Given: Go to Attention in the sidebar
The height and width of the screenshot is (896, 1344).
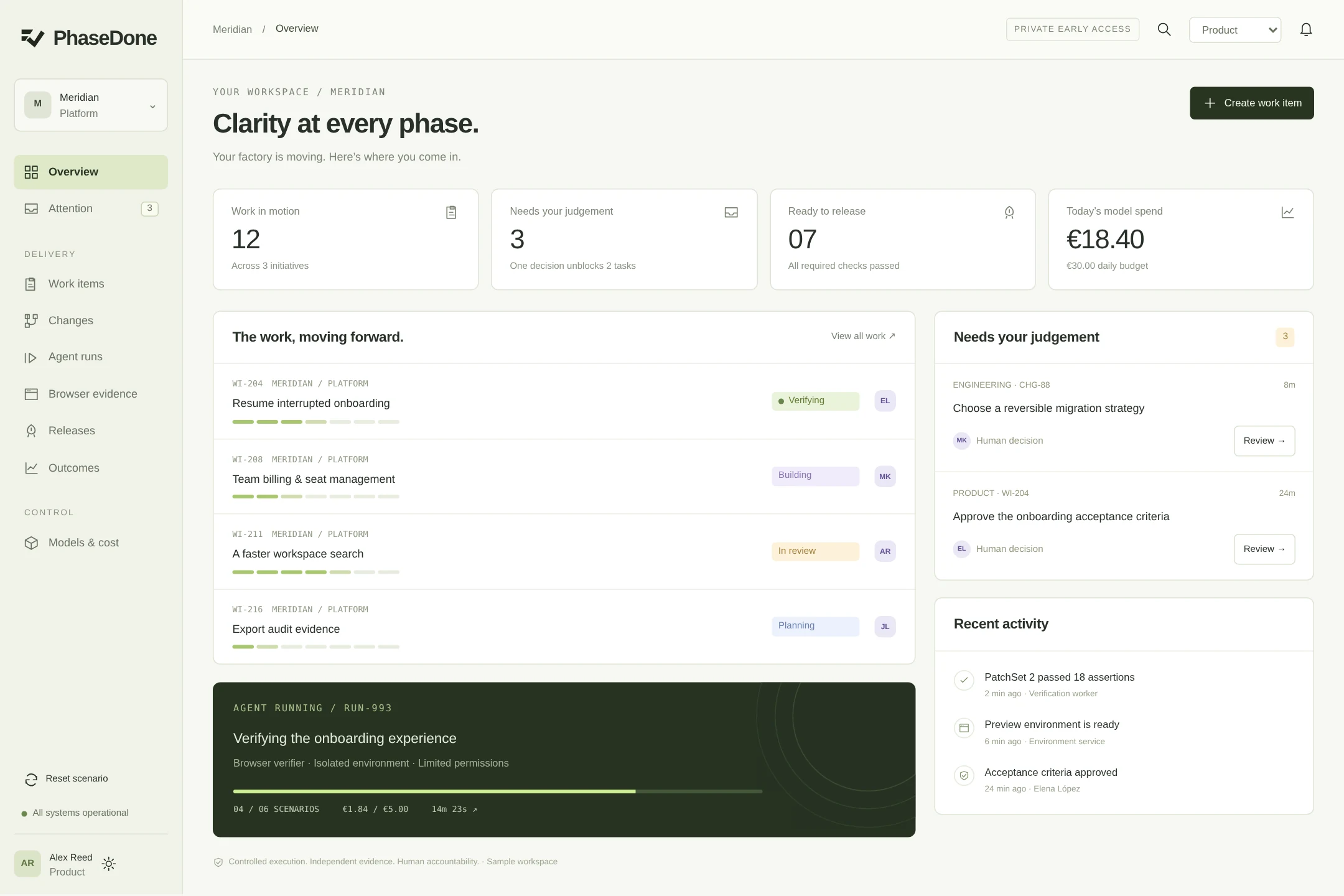Looking at the screenshot, I should [x=91, y=208].
